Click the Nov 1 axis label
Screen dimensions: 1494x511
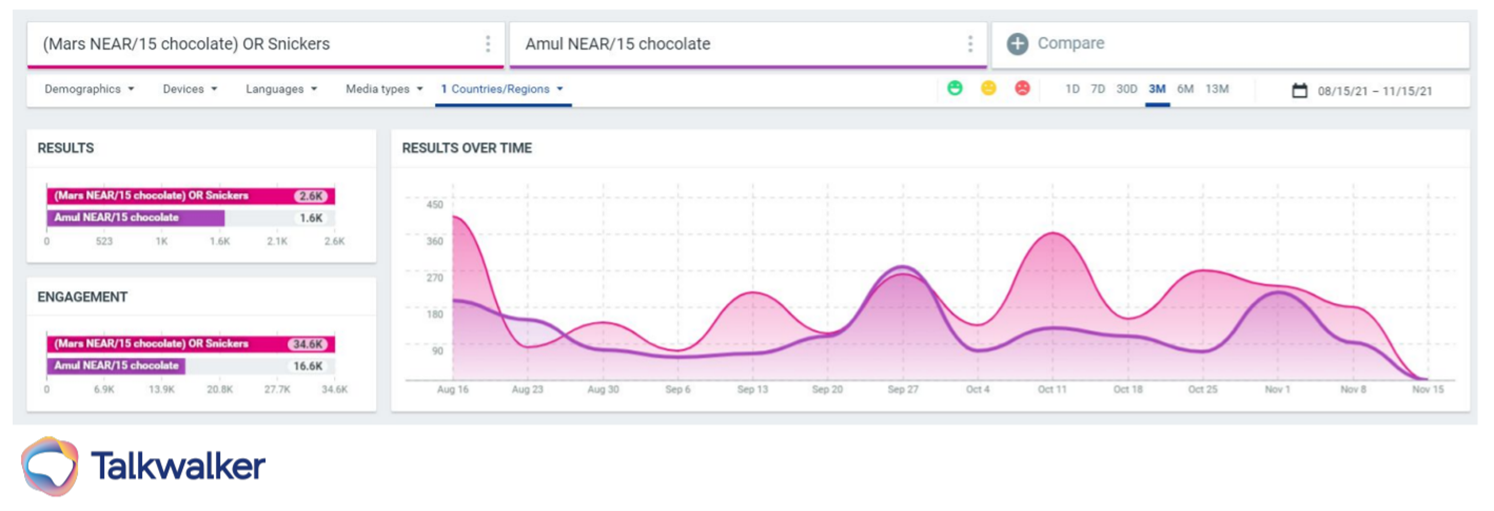click(x=1278, y=390)
